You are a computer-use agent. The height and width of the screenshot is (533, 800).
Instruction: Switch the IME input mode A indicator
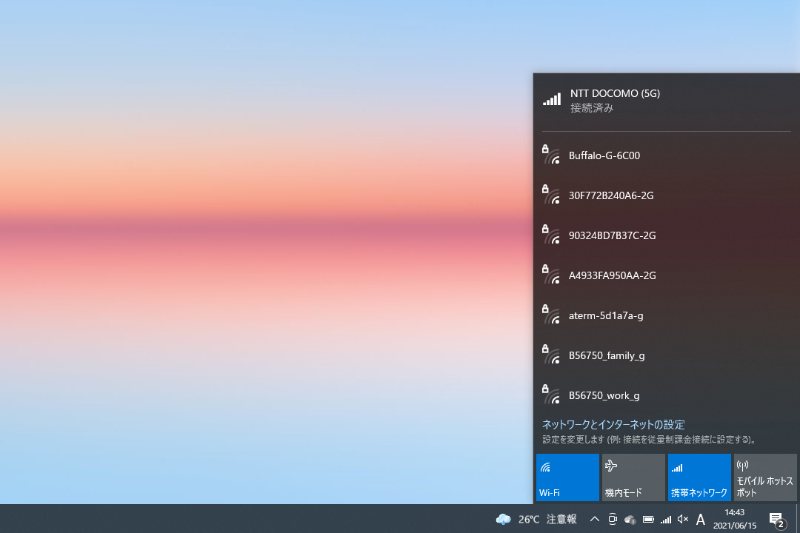[x=701, y=520]
